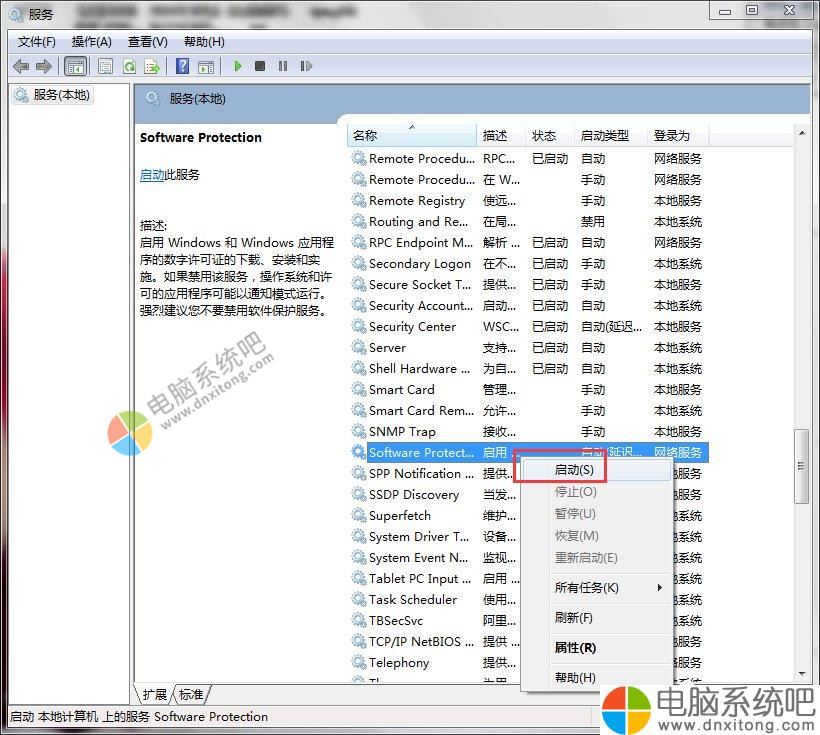Select the Remote Registry service row
This screenshot has height=735, width=820.
(x=528, y=201)
